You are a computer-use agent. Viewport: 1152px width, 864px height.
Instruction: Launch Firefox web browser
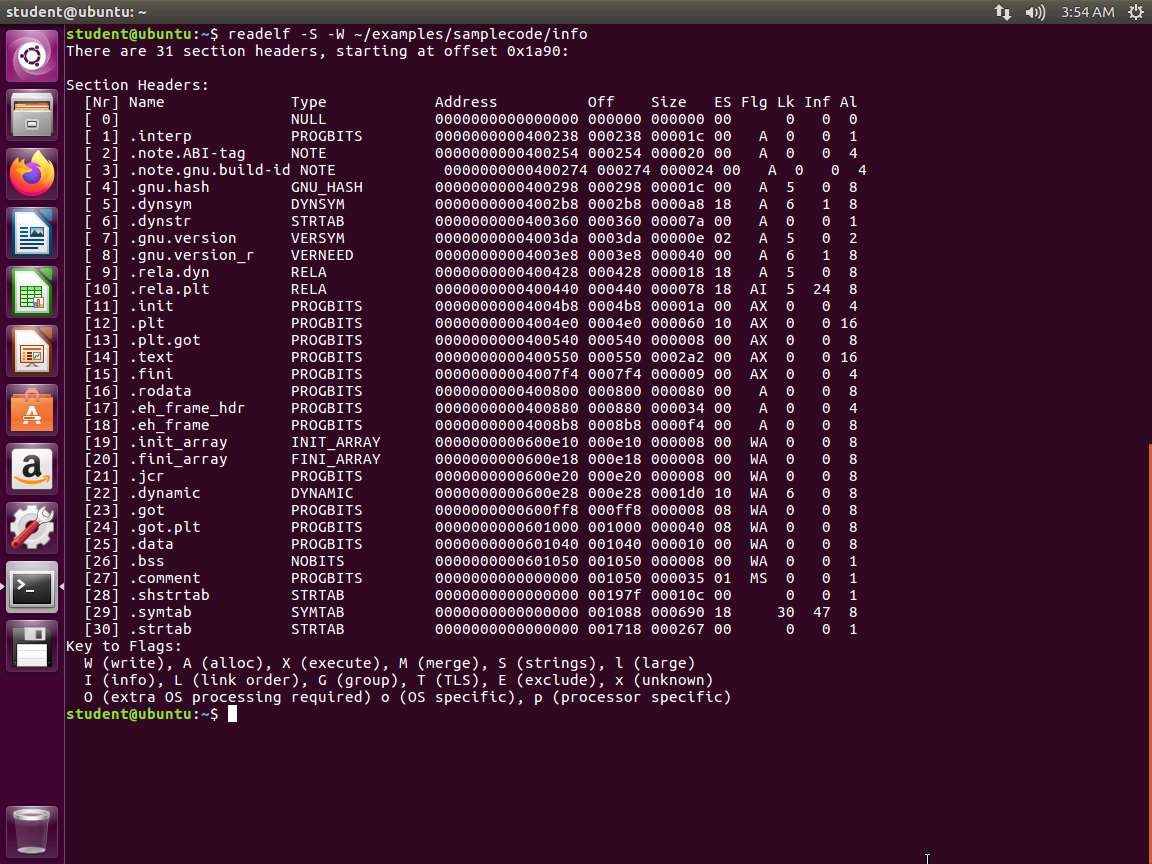(32, 174)
